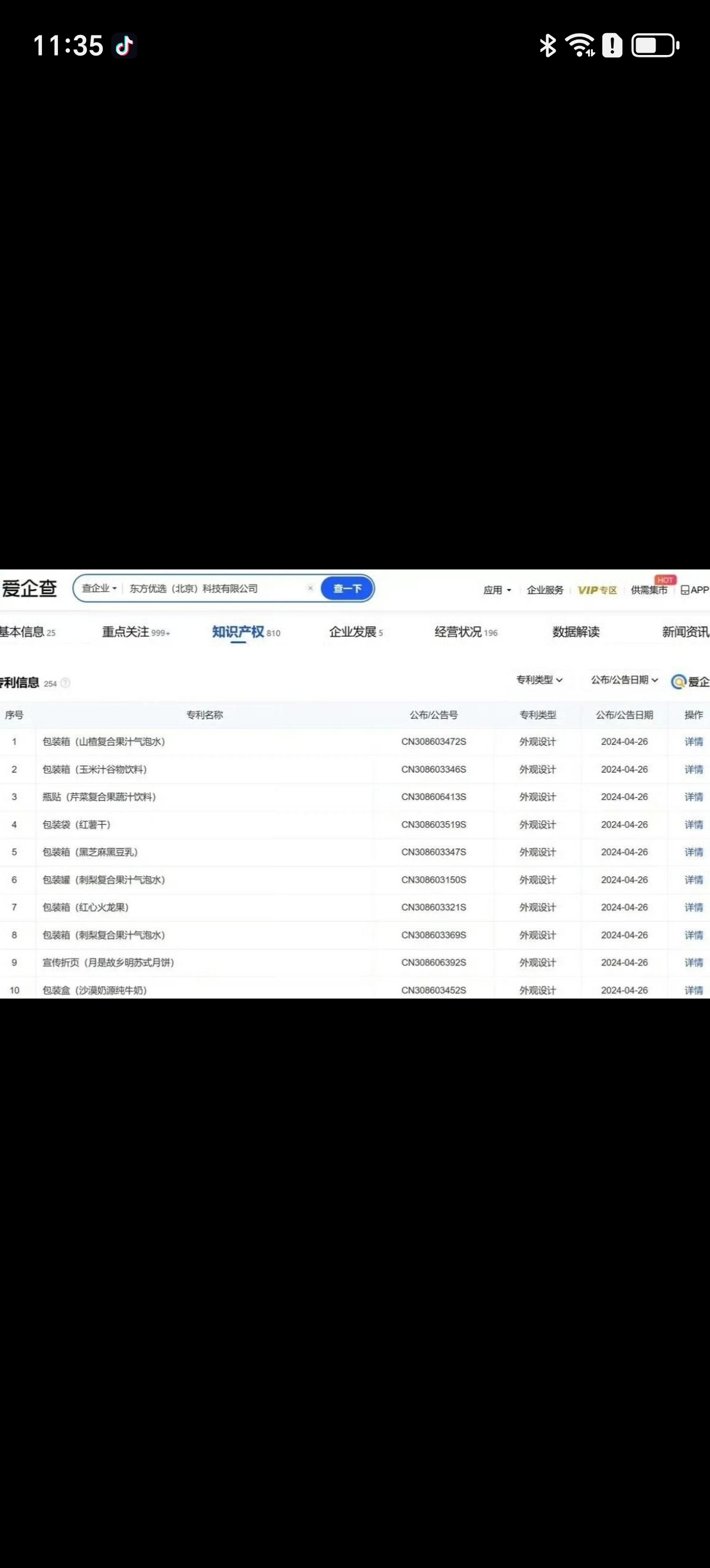
Task: Click the 专利名称 column header
Action: click(205, 715)
